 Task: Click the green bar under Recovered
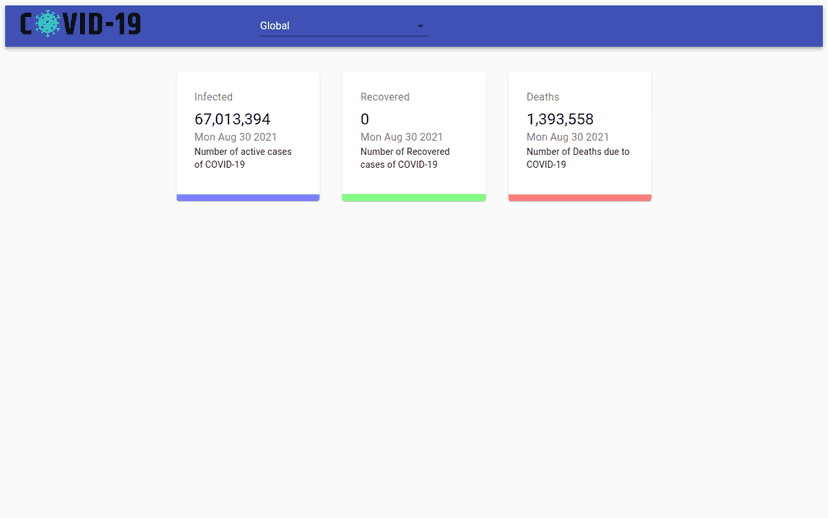[413, 198]
